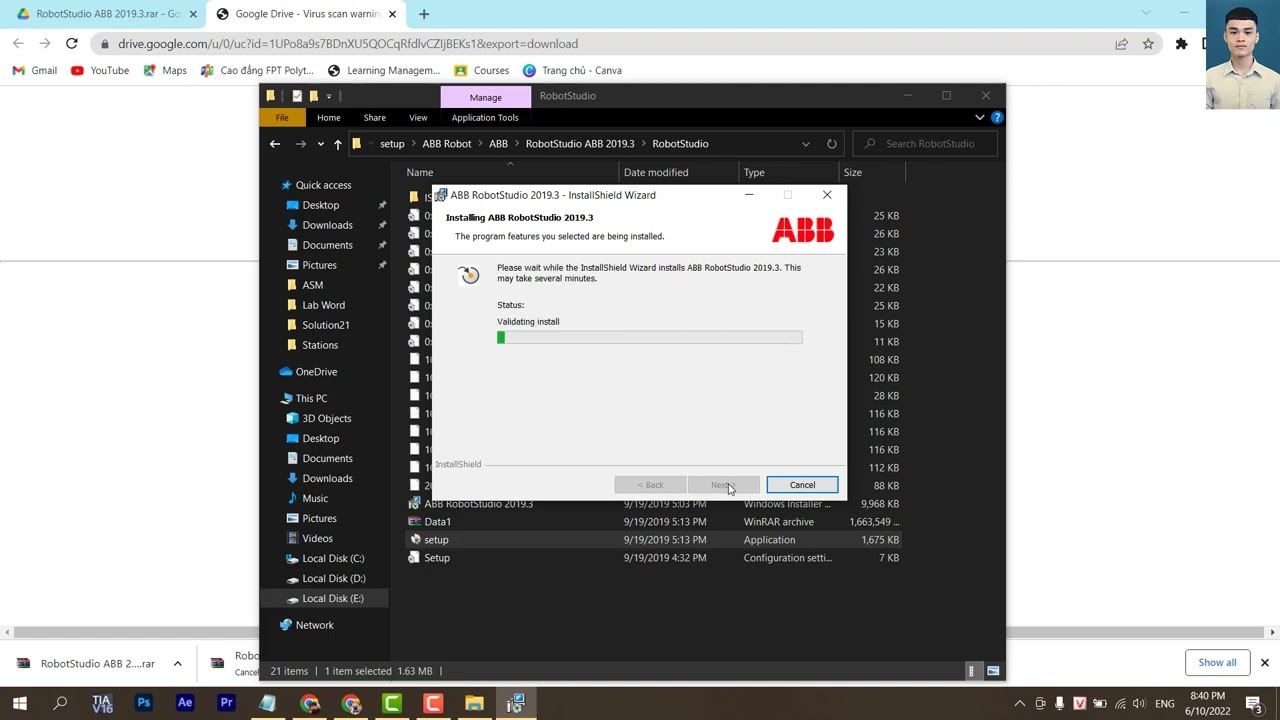This screenshot has height=720, width=1280.
Task: Click the browser reload icon
Action: coord(72,44)
